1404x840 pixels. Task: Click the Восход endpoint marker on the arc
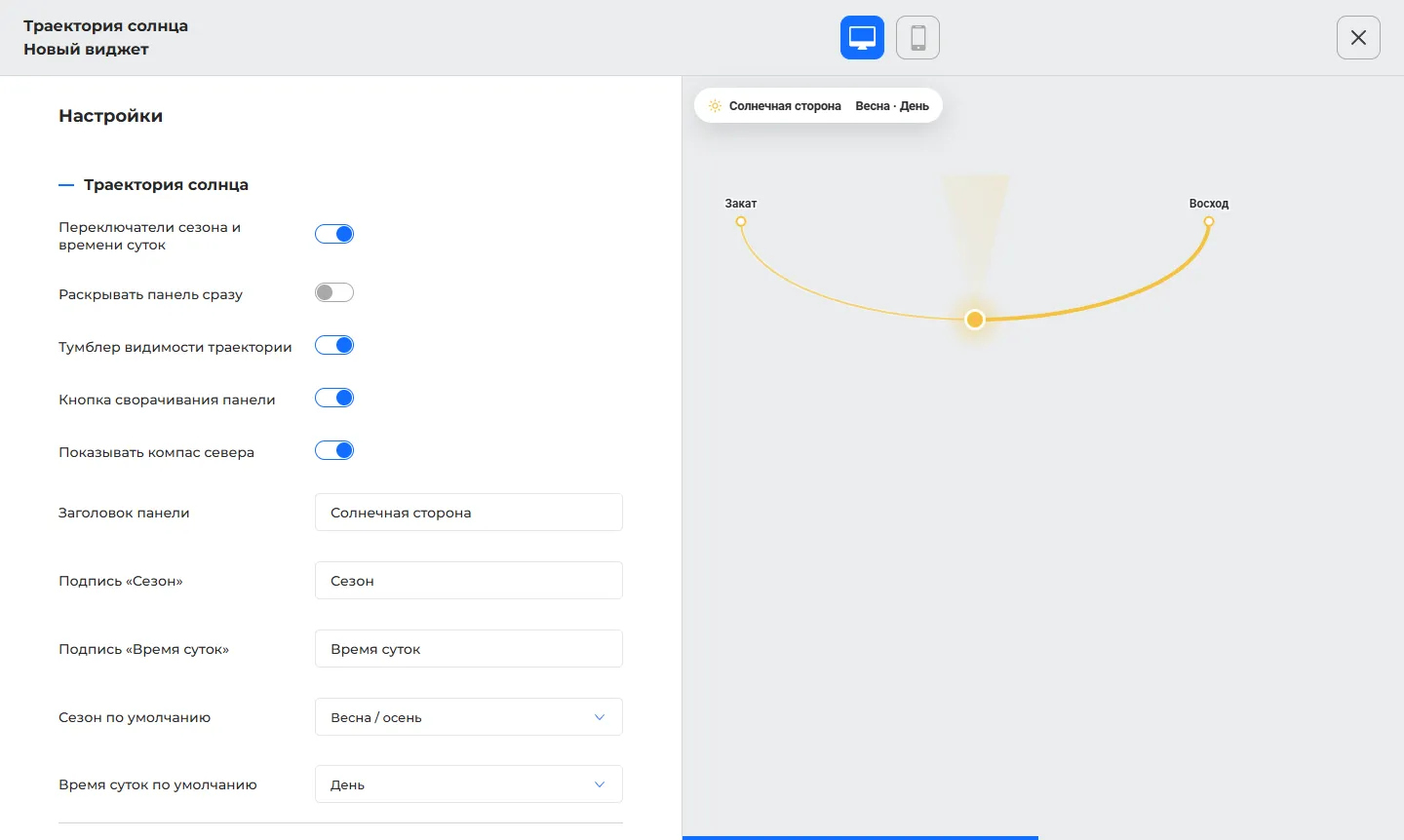pos(1209,222)
